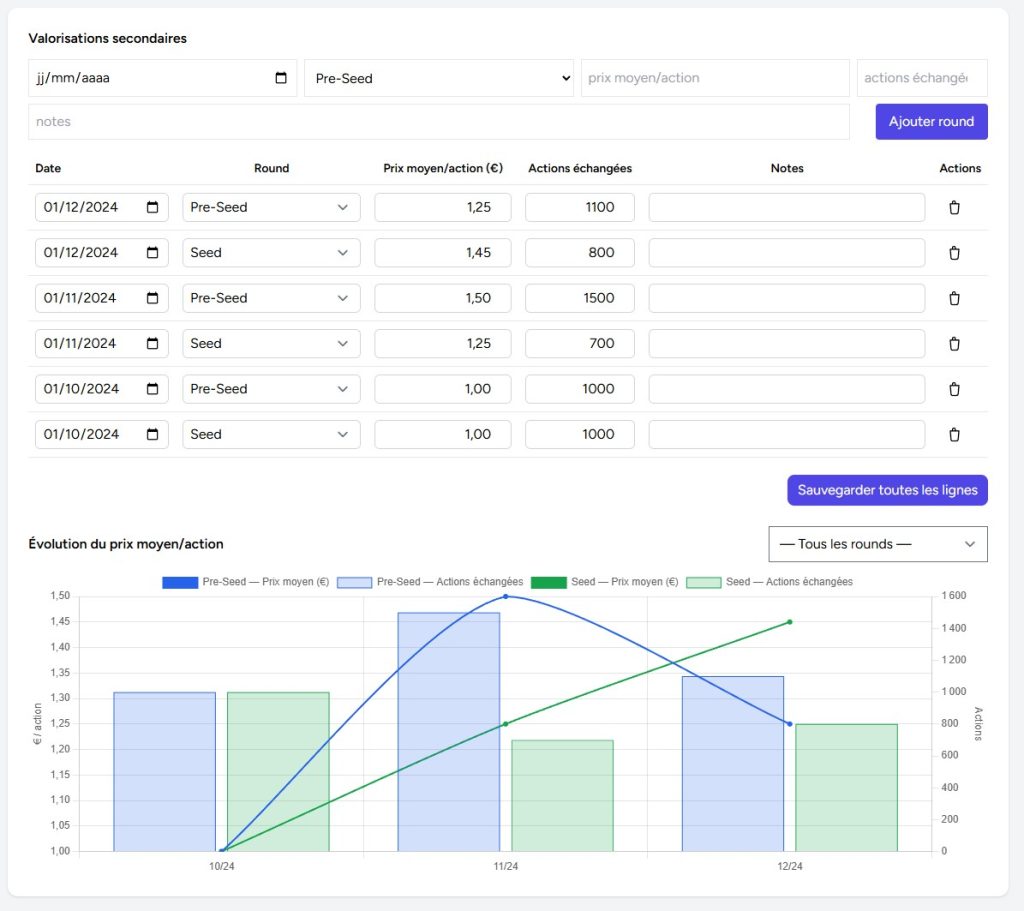Image resolution: width=1024 pixels, height=911 pixels.
Task: Open calendar icon for the 01/10/2024 Seed row
Action: pos(153,435)
